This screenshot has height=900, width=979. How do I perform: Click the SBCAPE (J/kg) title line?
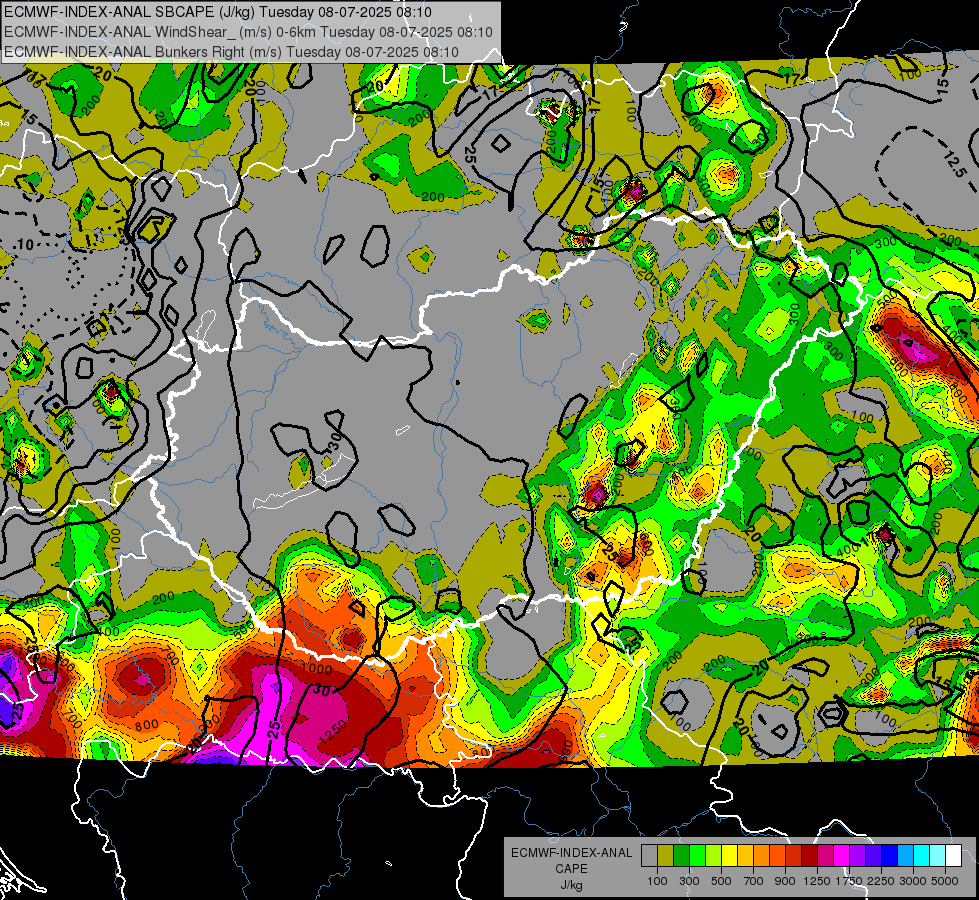click(x=217, y=12)
